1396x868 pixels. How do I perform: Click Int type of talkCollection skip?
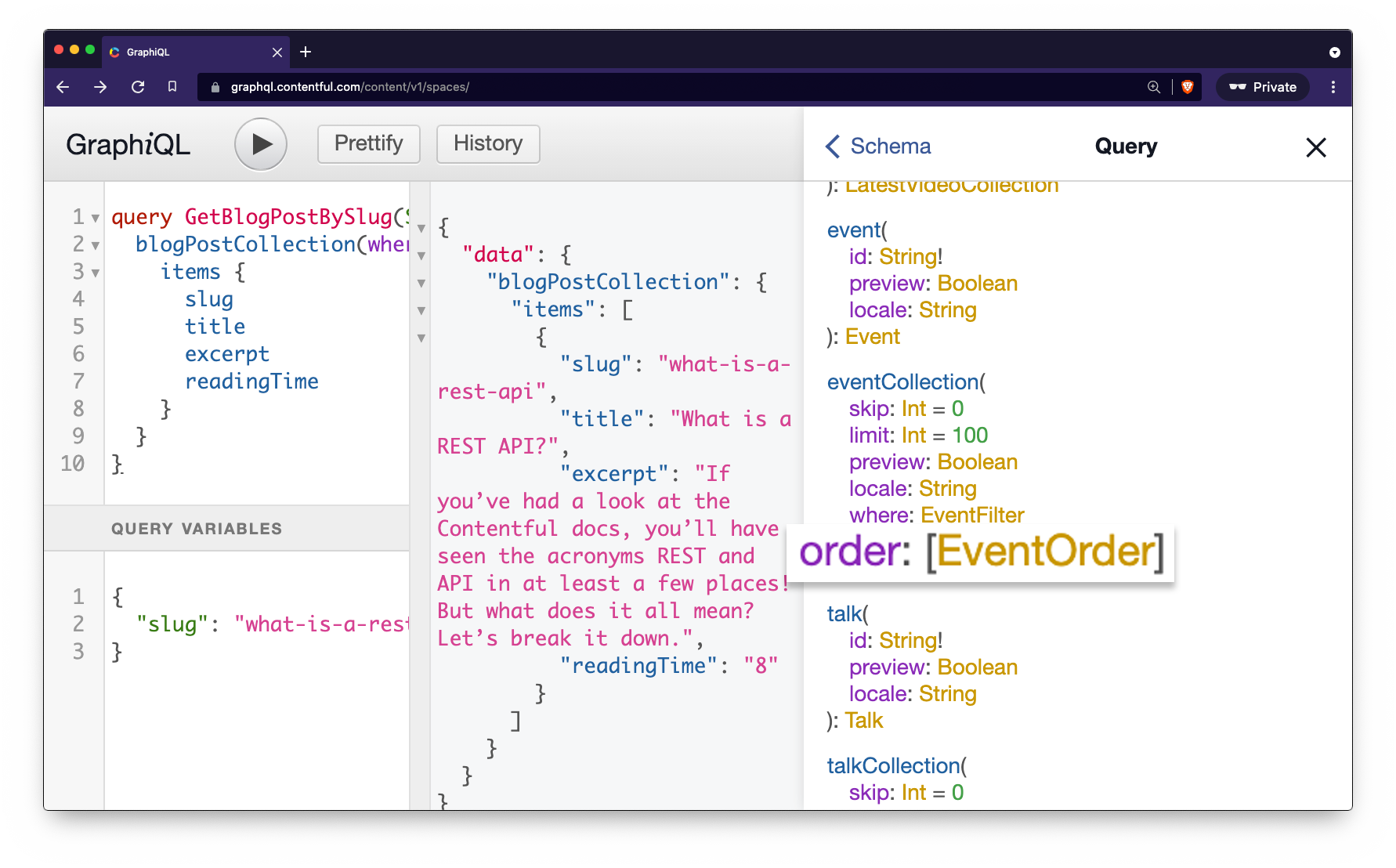pyautogui.click(x=914, y=793)
